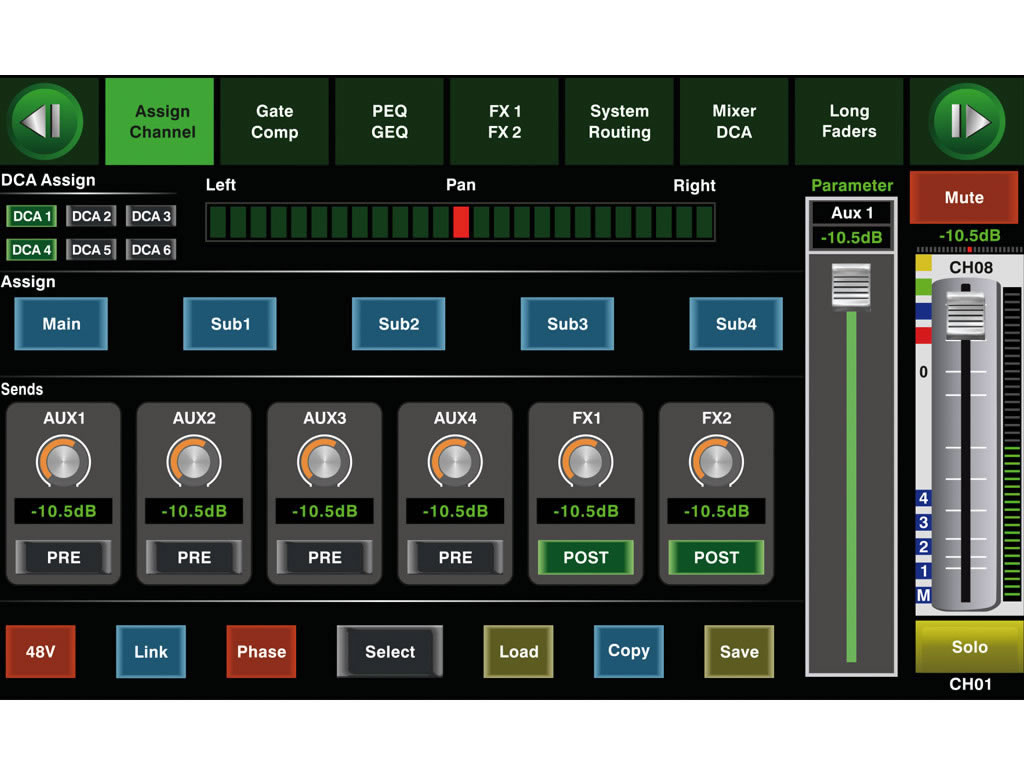Click the AUX3 send knob
1024x768 pixels.
(x=324, y=462)
